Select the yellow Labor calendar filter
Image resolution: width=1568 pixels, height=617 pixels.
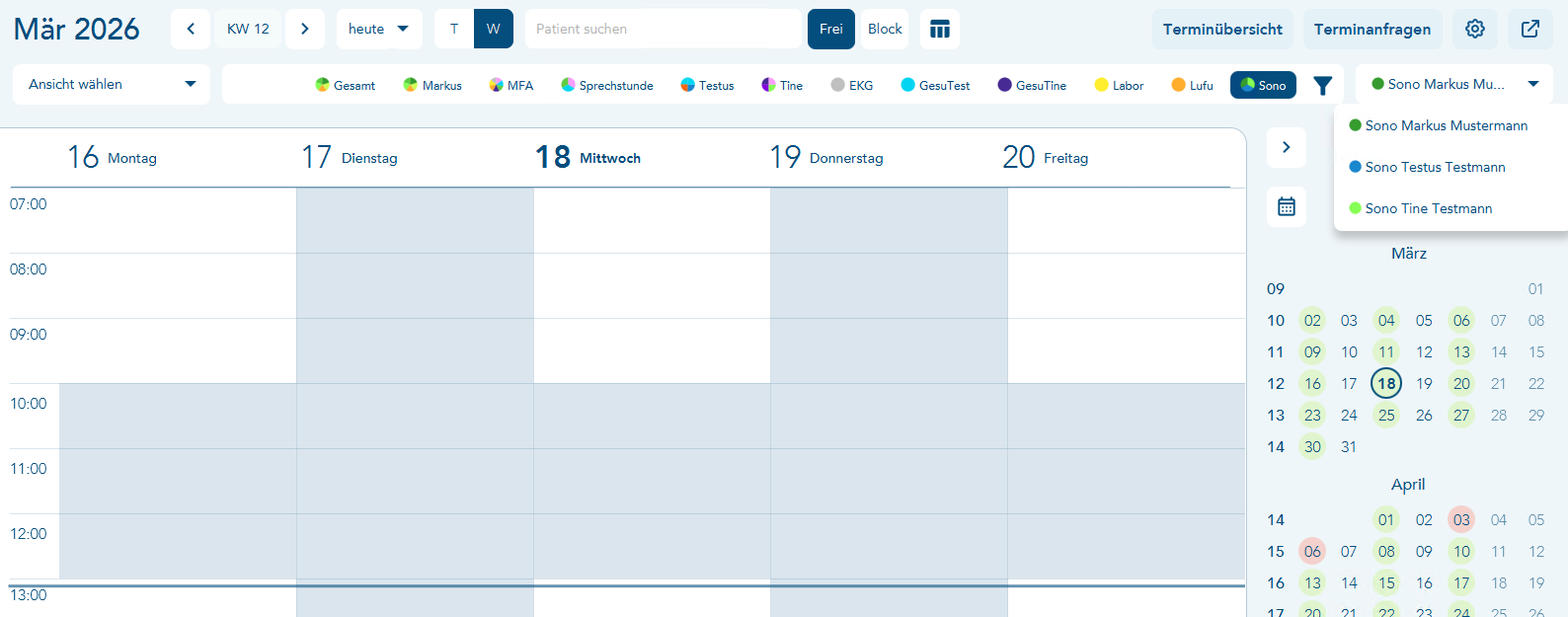click(1119, 86)
